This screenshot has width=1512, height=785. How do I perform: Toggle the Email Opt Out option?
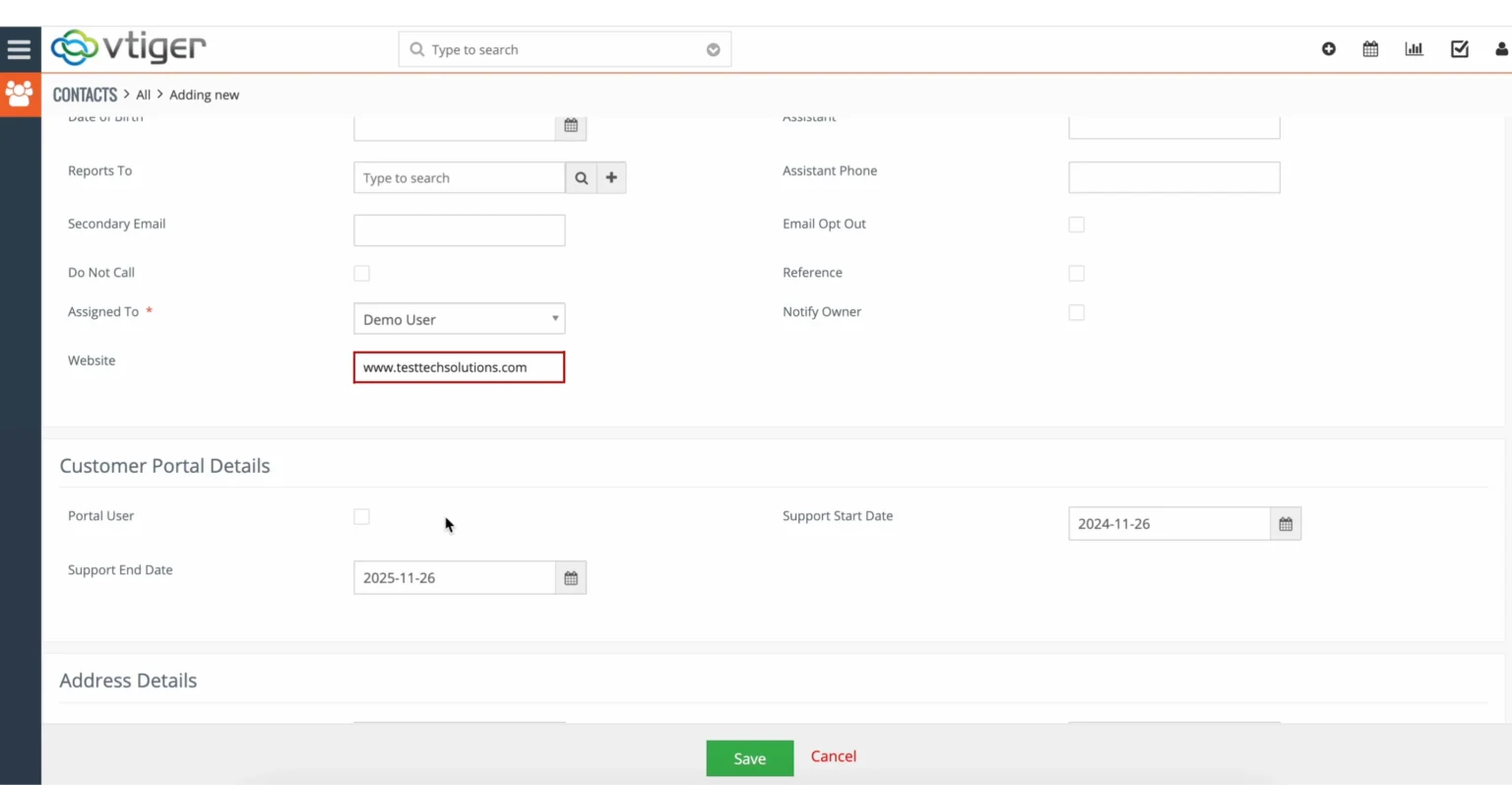(1076, 224)
